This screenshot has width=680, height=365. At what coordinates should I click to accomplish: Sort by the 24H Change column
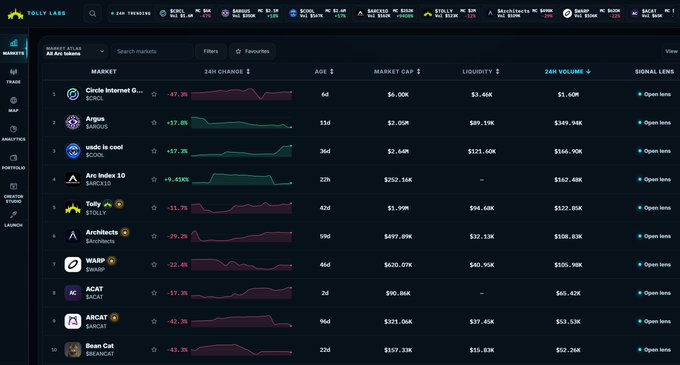coord(227,72)
